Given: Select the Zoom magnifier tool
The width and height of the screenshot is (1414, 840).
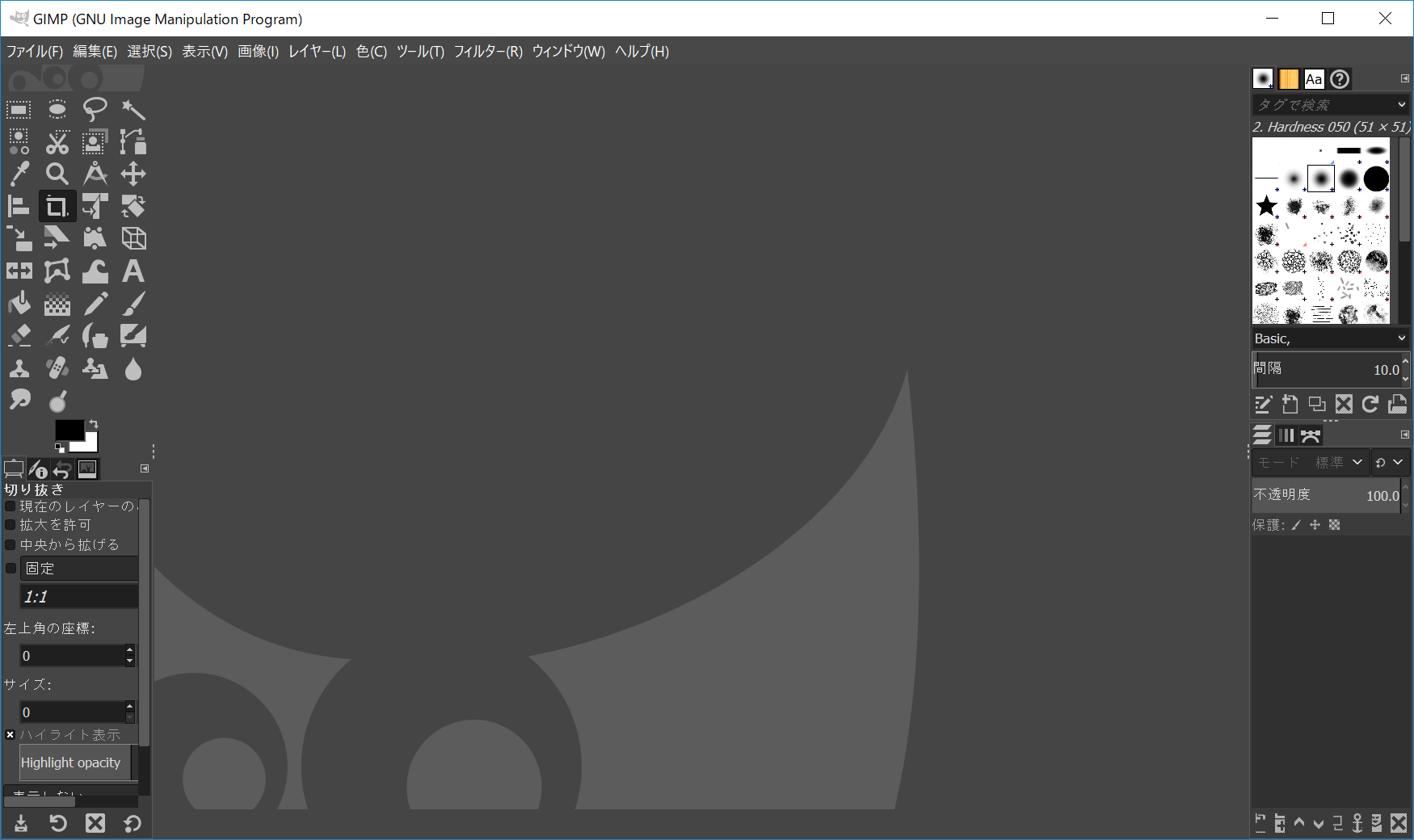Looking at the screenshot, I should tap(57, 174).
